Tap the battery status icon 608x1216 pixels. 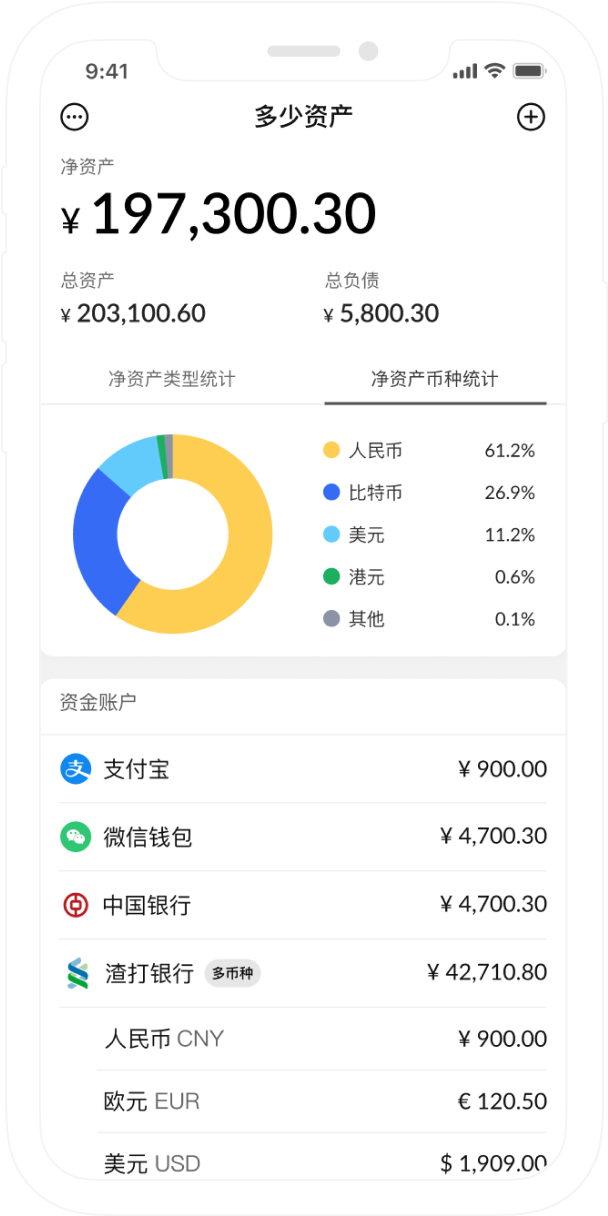528,71
